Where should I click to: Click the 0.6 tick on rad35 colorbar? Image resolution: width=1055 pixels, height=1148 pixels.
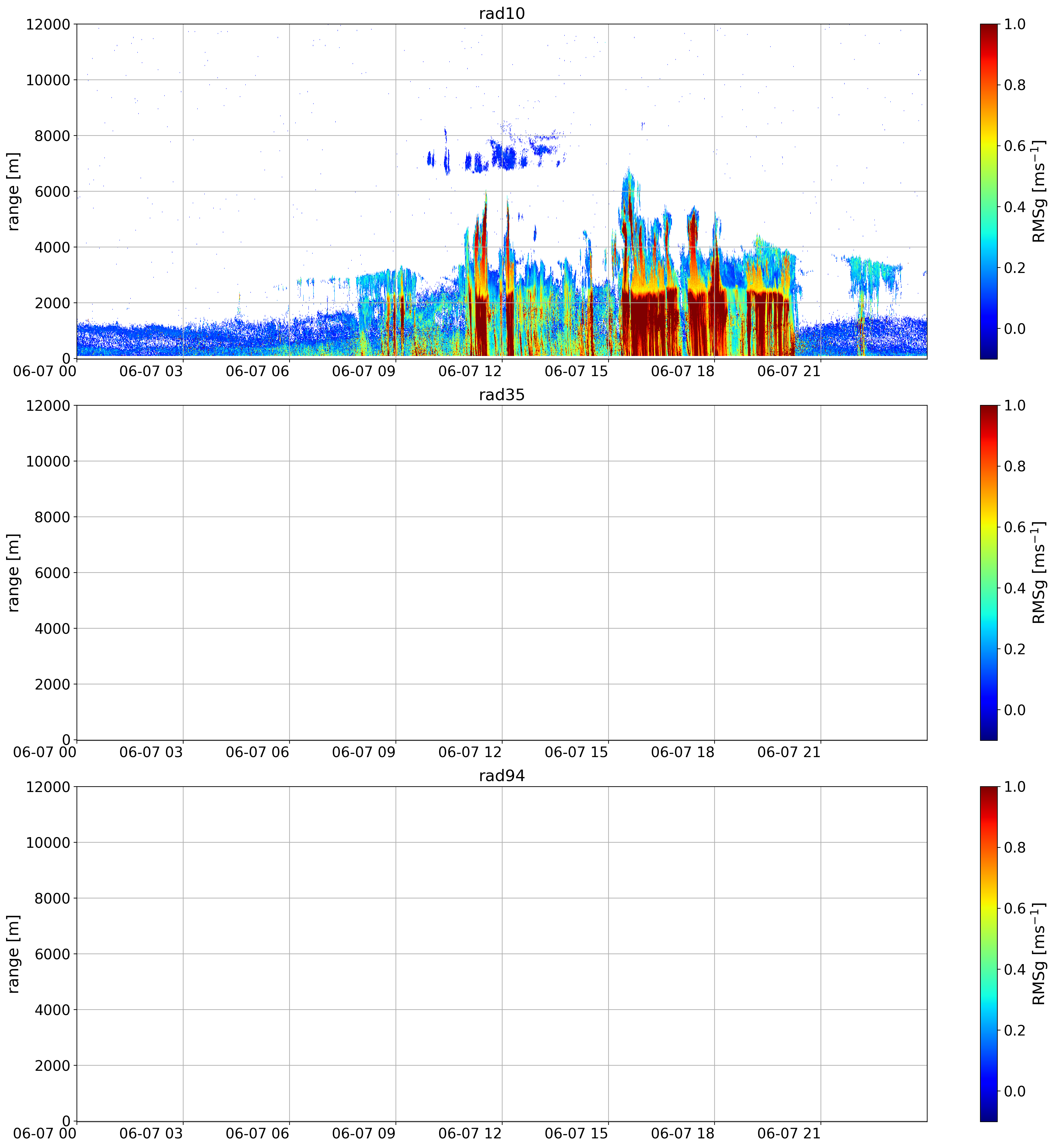click(1014, 527)
